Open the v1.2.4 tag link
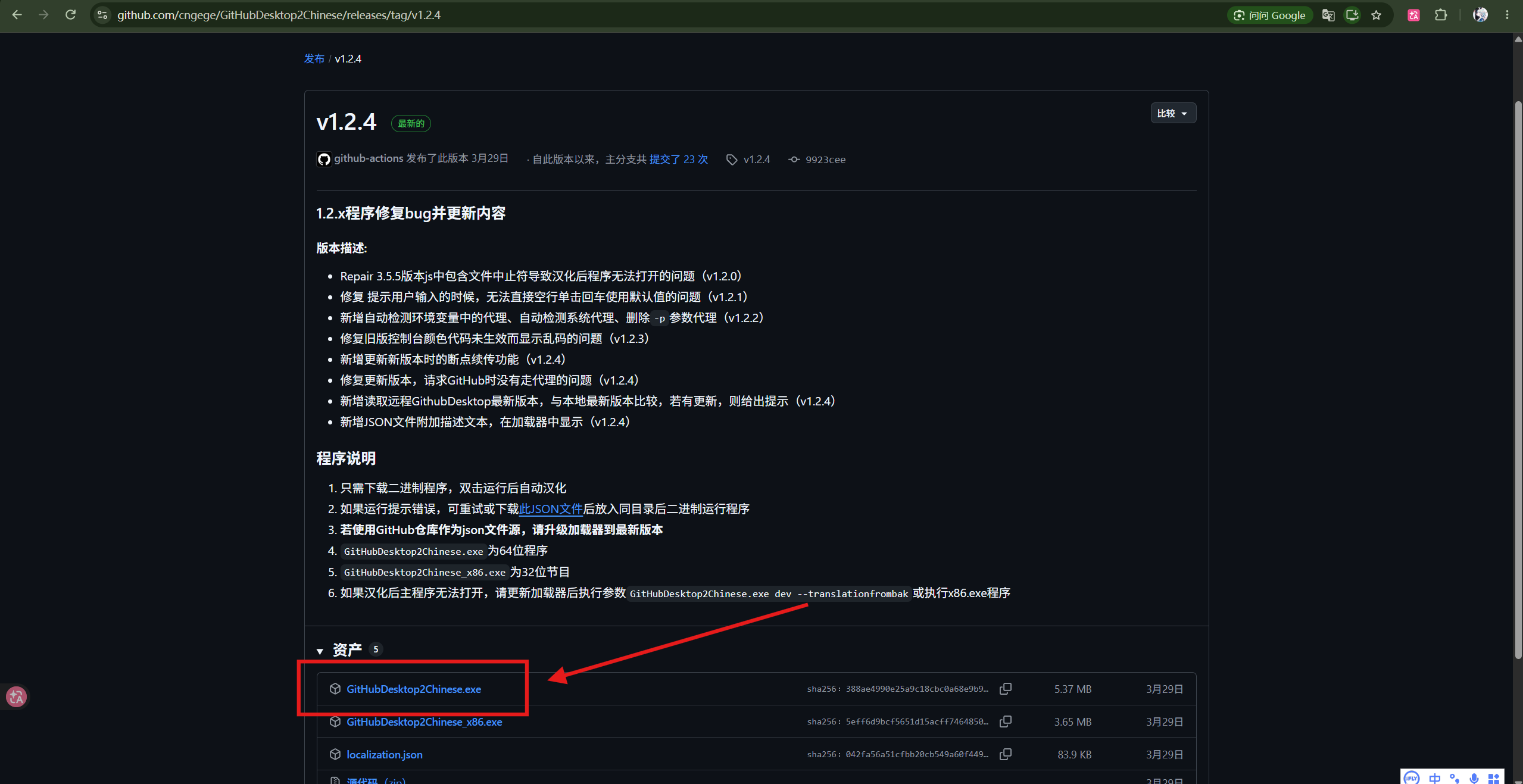Viewport: 1523px width, 784px height. coord(757,160)
